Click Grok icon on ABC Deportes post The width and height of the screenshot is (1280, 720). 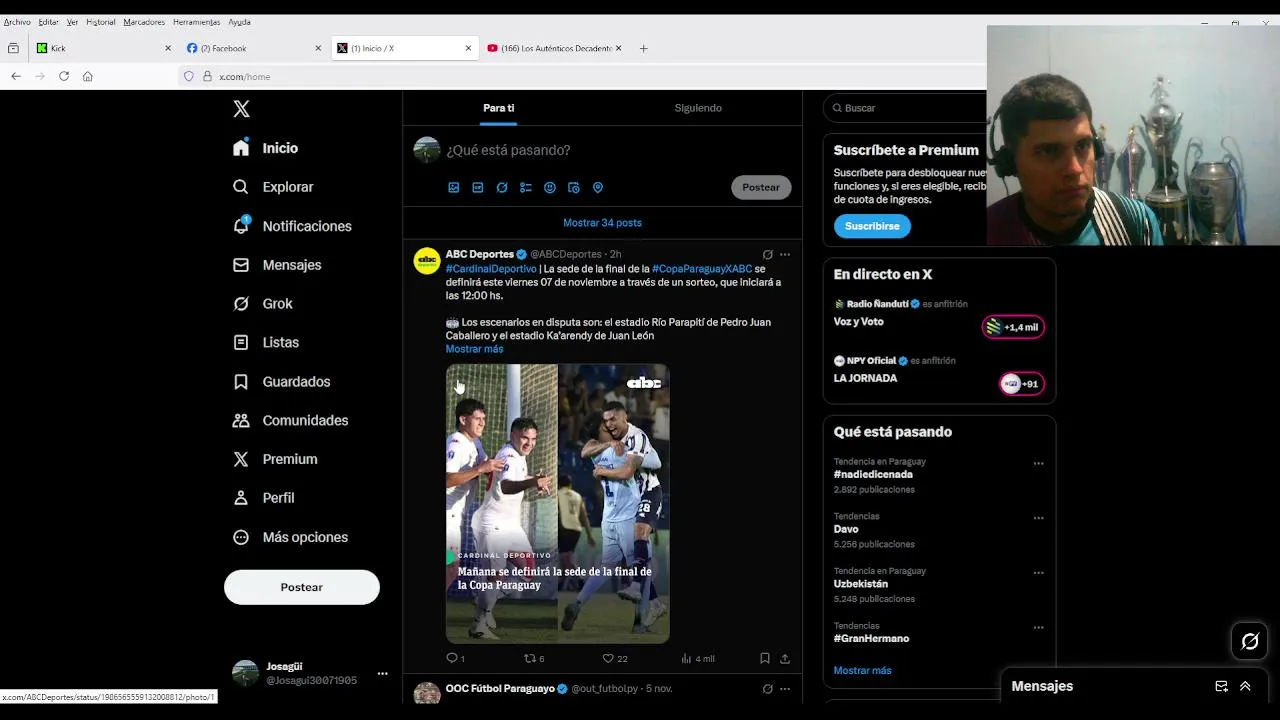(x=768, y=254)
